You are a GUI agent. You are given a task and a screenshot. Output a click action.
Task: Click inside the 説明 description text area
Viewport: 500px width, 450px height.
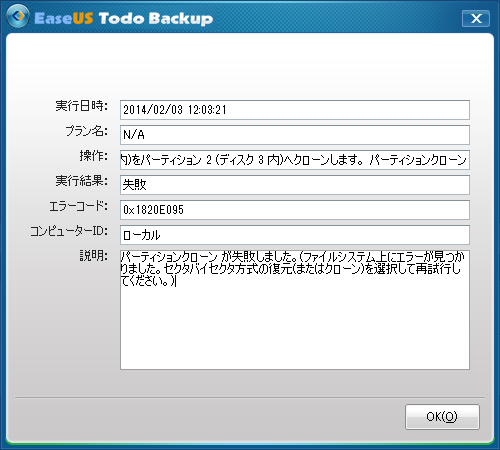tap(295, 310)
